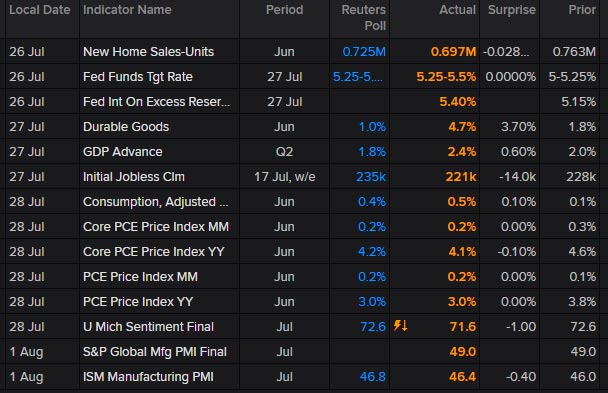Select the PCE Price Index YY indicator
Viewport: 608px width, 393px height.
coord(138,302)
